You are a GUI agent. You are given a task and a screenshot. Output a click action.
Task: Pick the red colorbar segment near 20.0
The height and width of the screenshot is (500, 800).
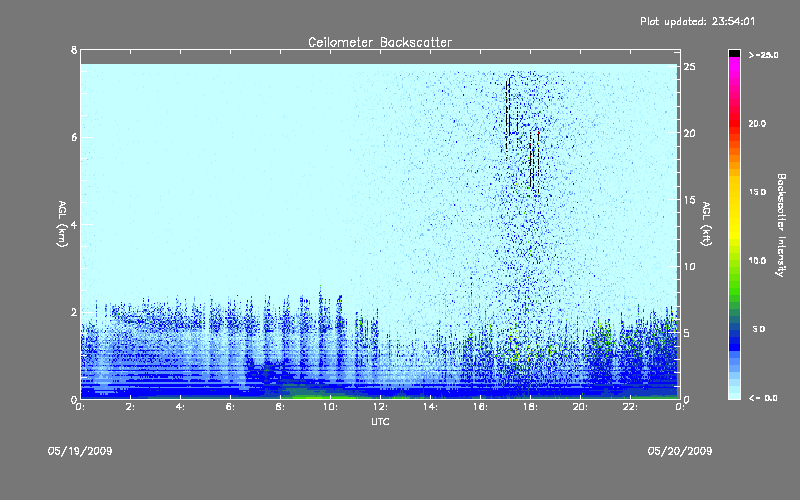[734, 124]
